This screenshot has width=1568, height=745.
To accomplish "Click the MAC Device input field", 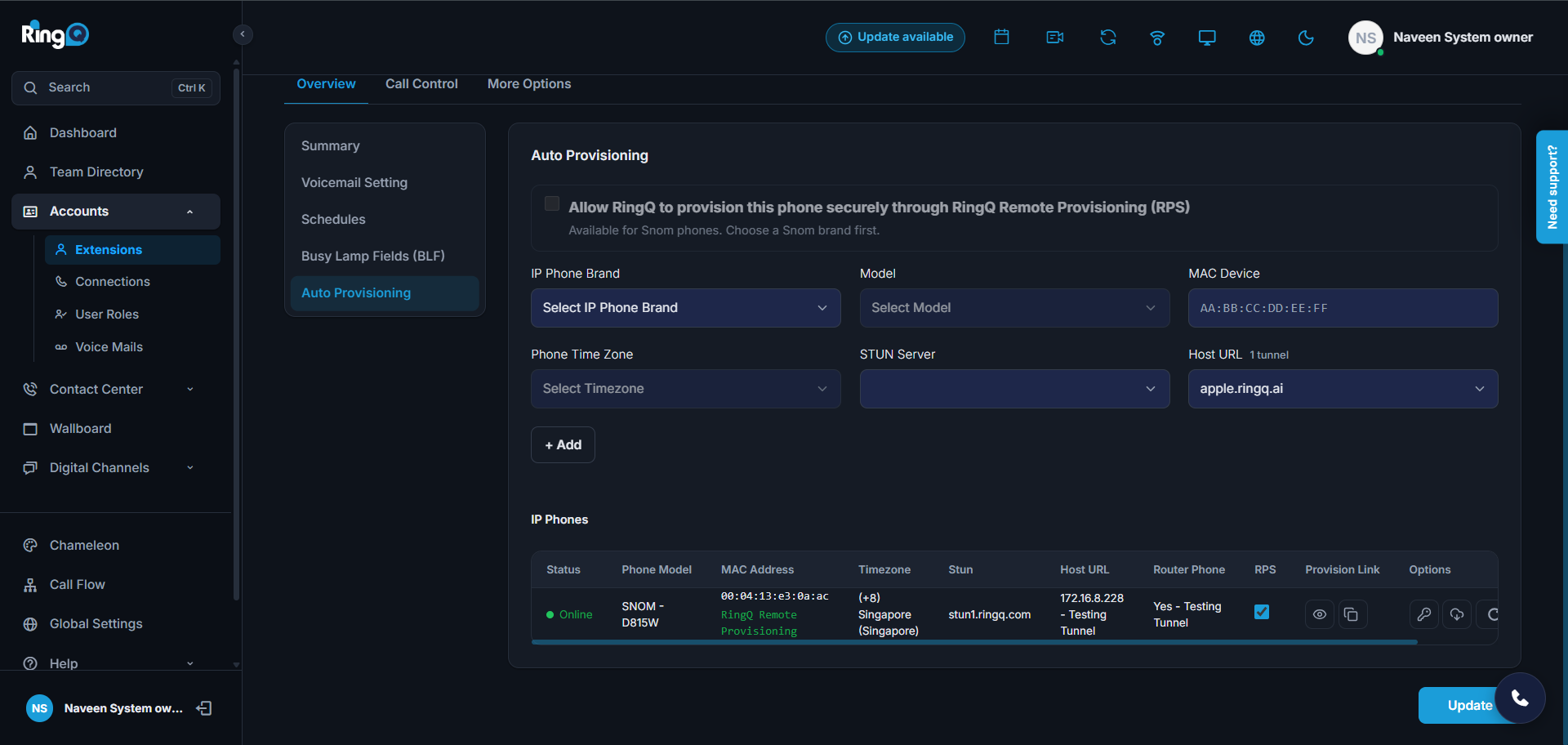I will tap(1343, 308).
